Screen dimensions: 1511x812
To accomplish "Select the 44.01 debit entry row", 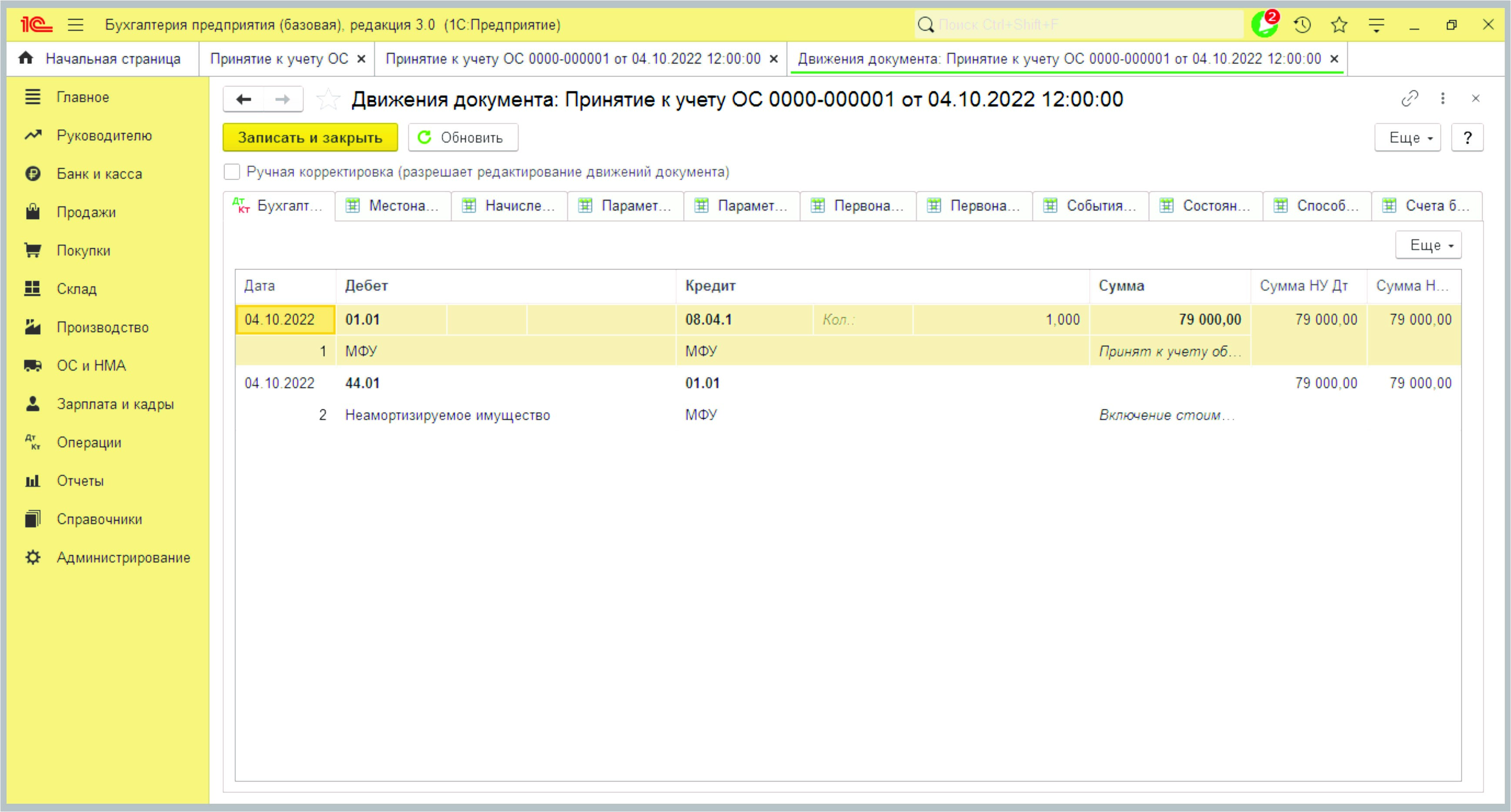I will [x=362, y=383].
